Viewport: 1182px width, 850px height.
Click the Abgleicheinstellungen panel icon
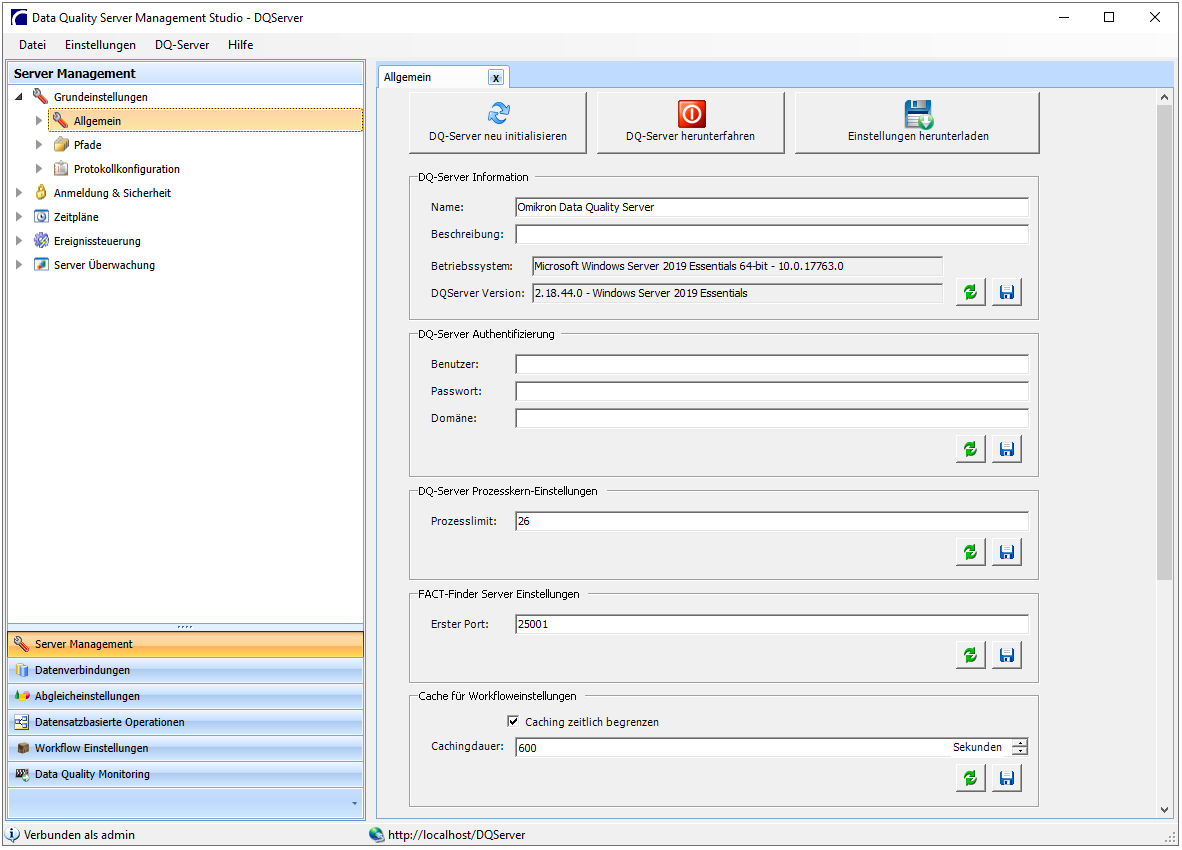point(22,696)
